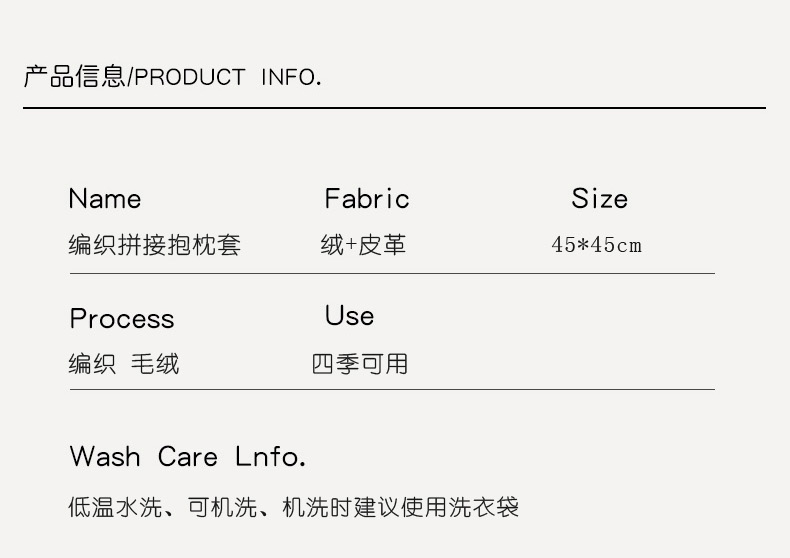This screenshot has height=558, width=790.
Task: Select the Size column label
Action: [x=600, y=199]
